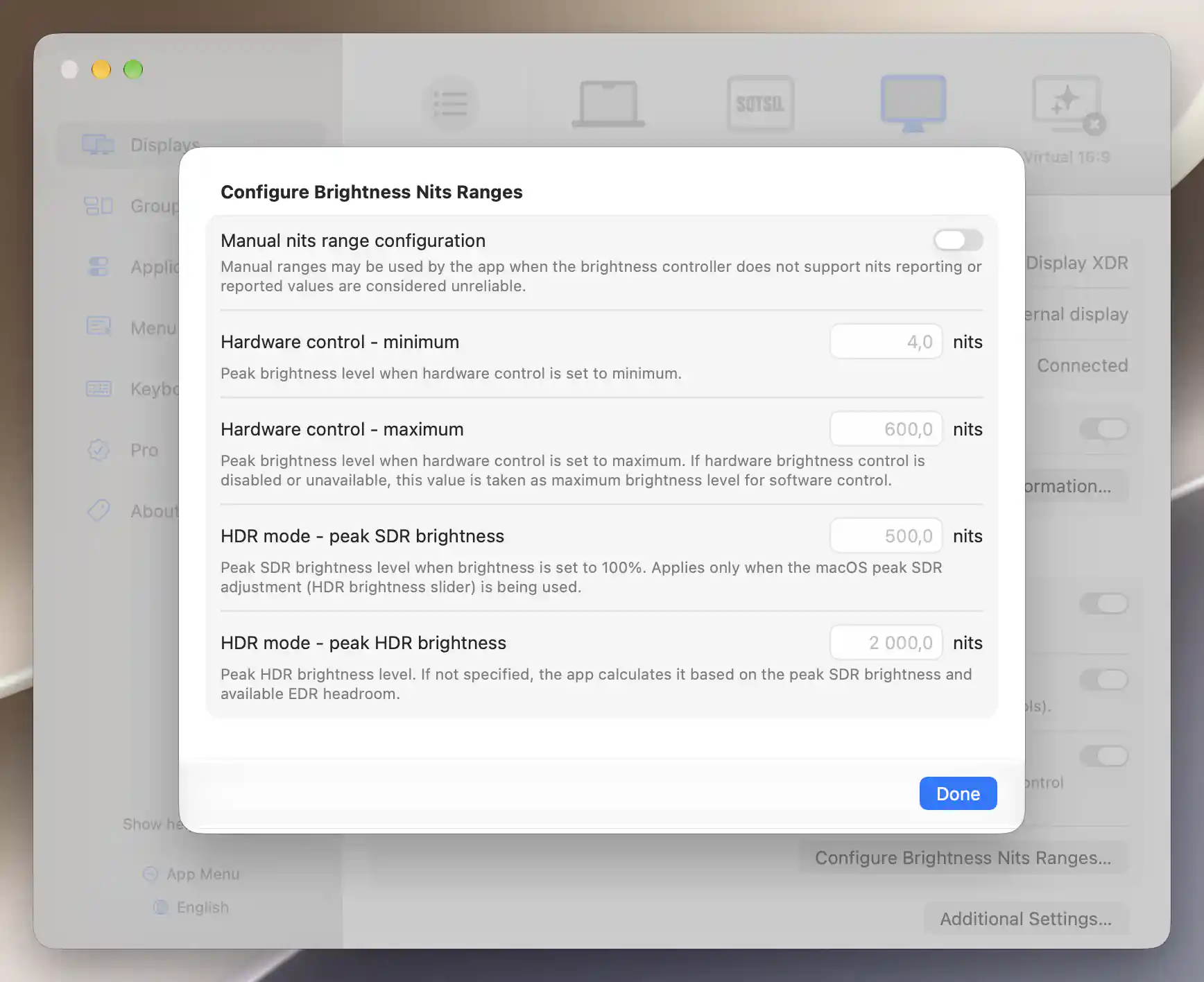This screenshot has width=1204, height=982.
Task: Select Pro checkmark badge icon in sidebar
Action: point(98,450)
